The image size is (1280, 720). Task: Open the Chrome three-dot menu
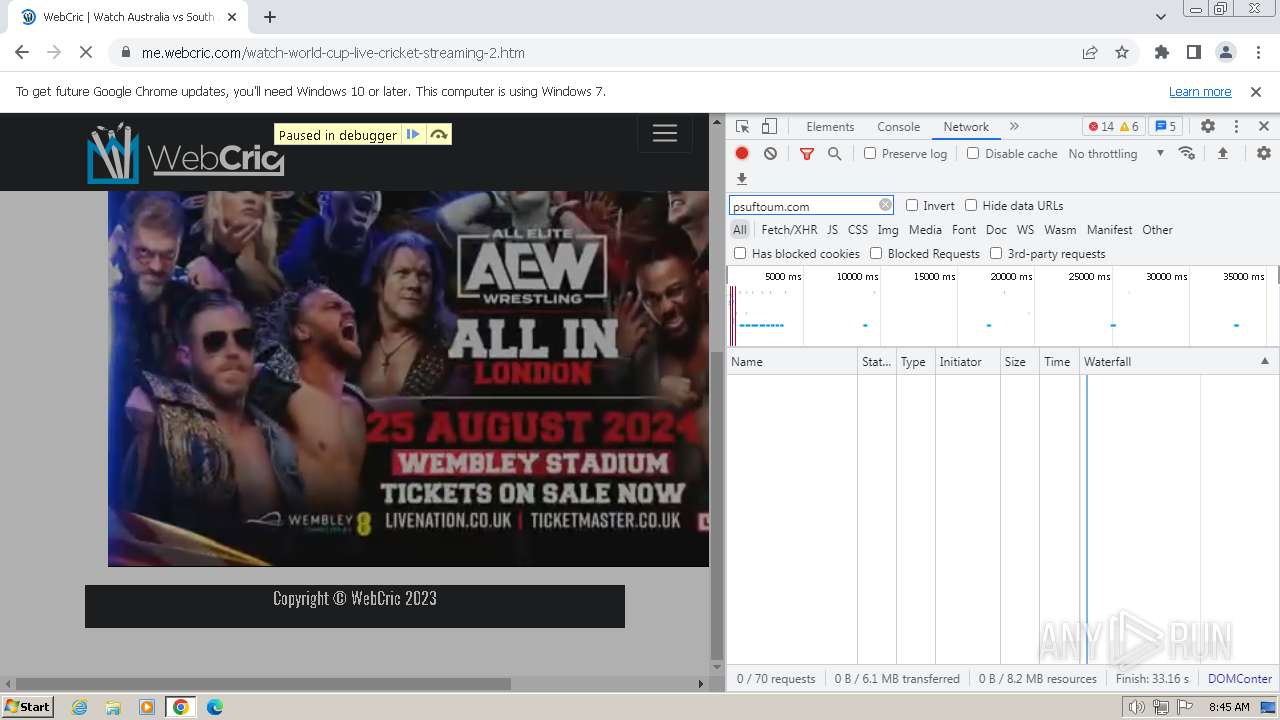(x=1257, y=52)
